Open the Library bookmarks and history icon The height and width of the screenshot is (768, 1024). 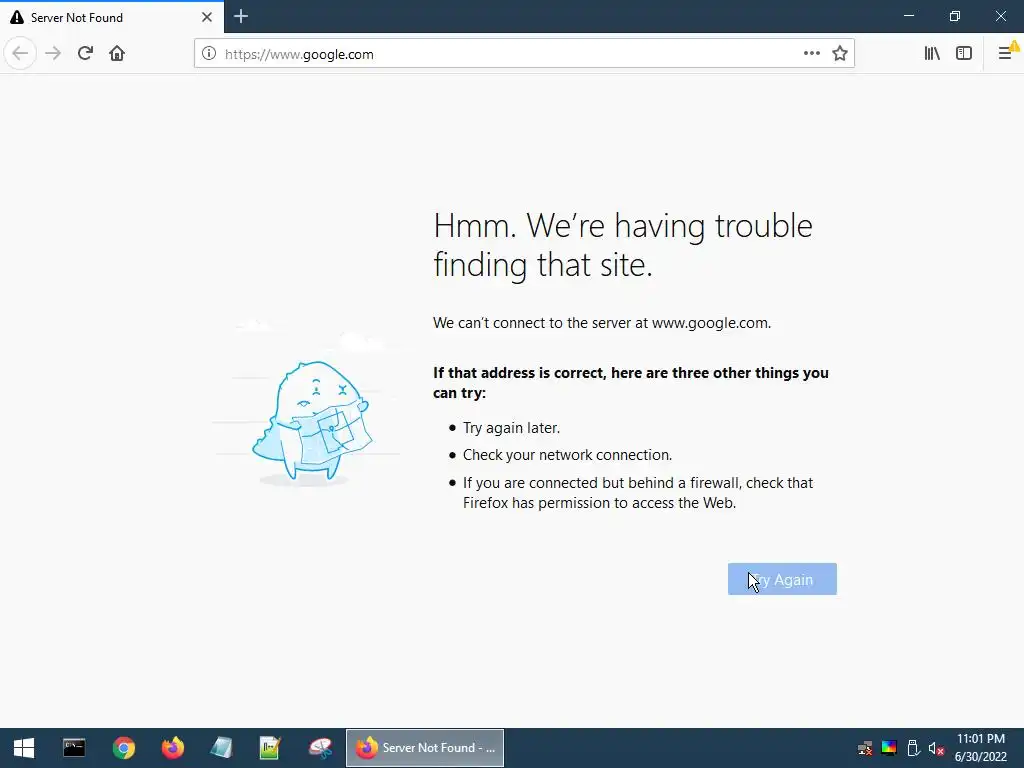932,54
